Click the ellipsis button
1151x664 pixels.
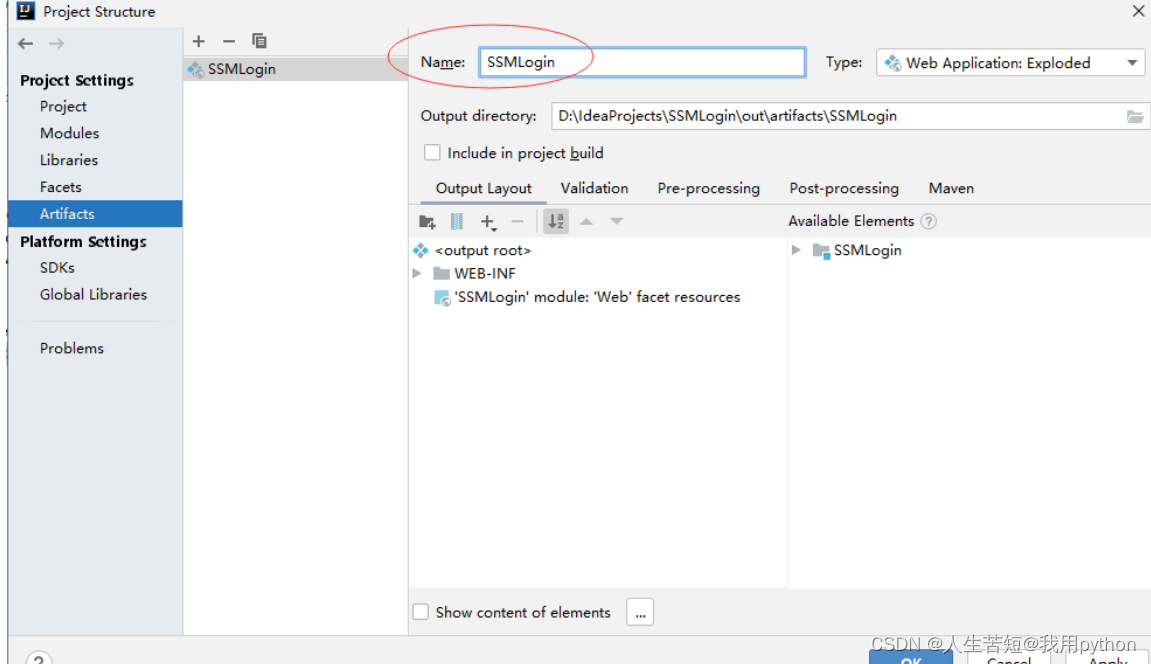pos(640,613)
